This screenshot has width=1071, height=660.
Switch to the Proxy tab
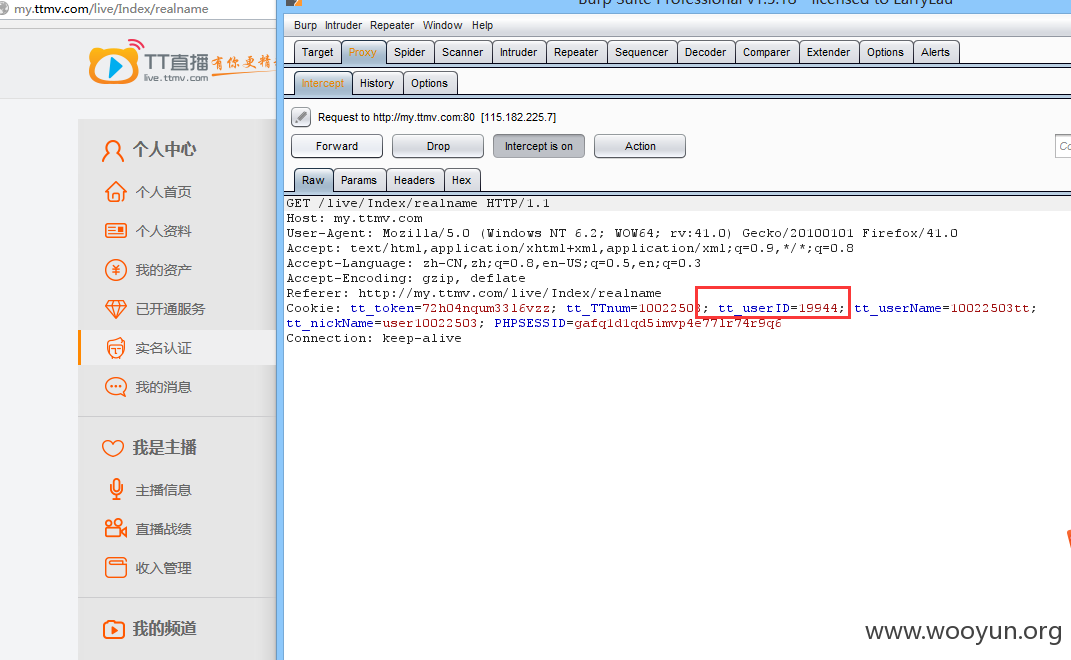click(x=362, y=52)
